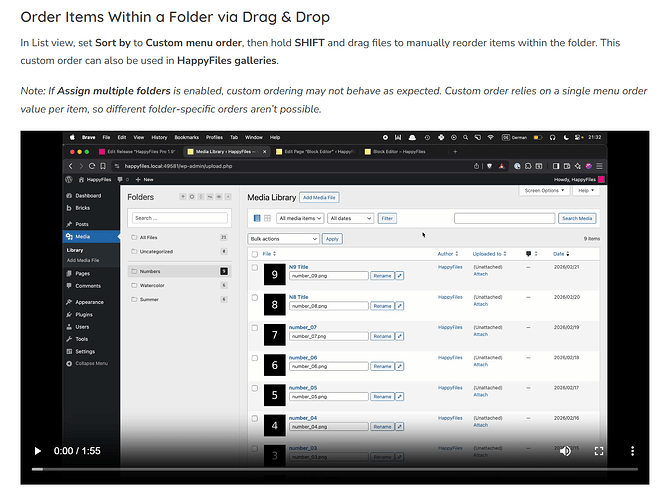The image size is (669, 500).
Task: Check the N8 Title row checkbox
Action: [x=255, y=297]
